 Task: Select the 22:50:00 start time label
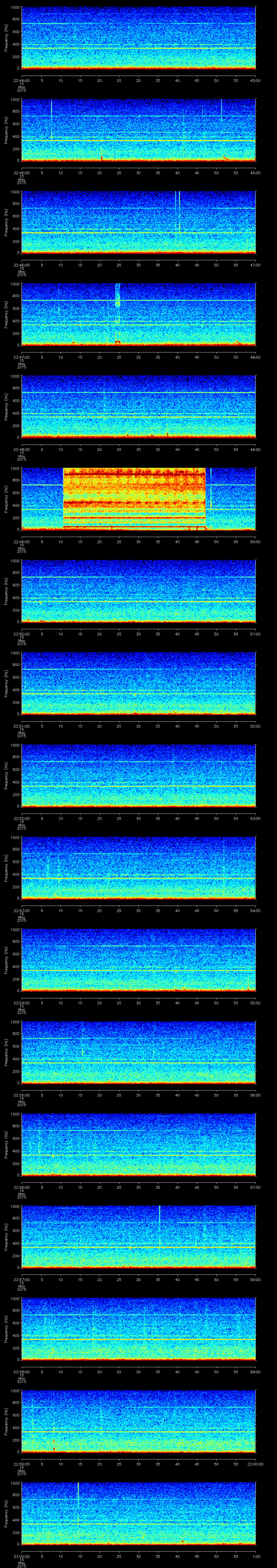coord(21,634)
